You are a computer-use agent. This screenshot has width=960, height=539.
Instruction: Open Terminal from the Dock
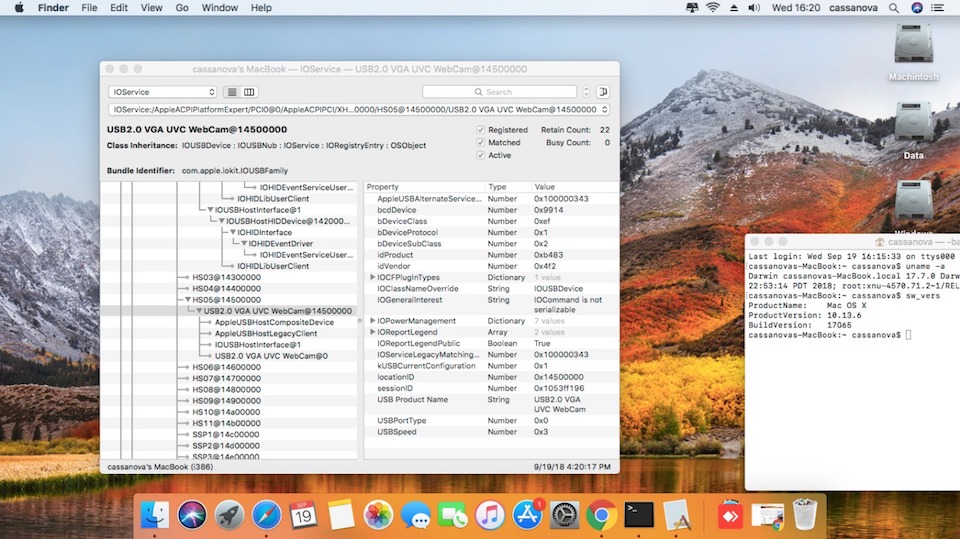click(639, 515)
